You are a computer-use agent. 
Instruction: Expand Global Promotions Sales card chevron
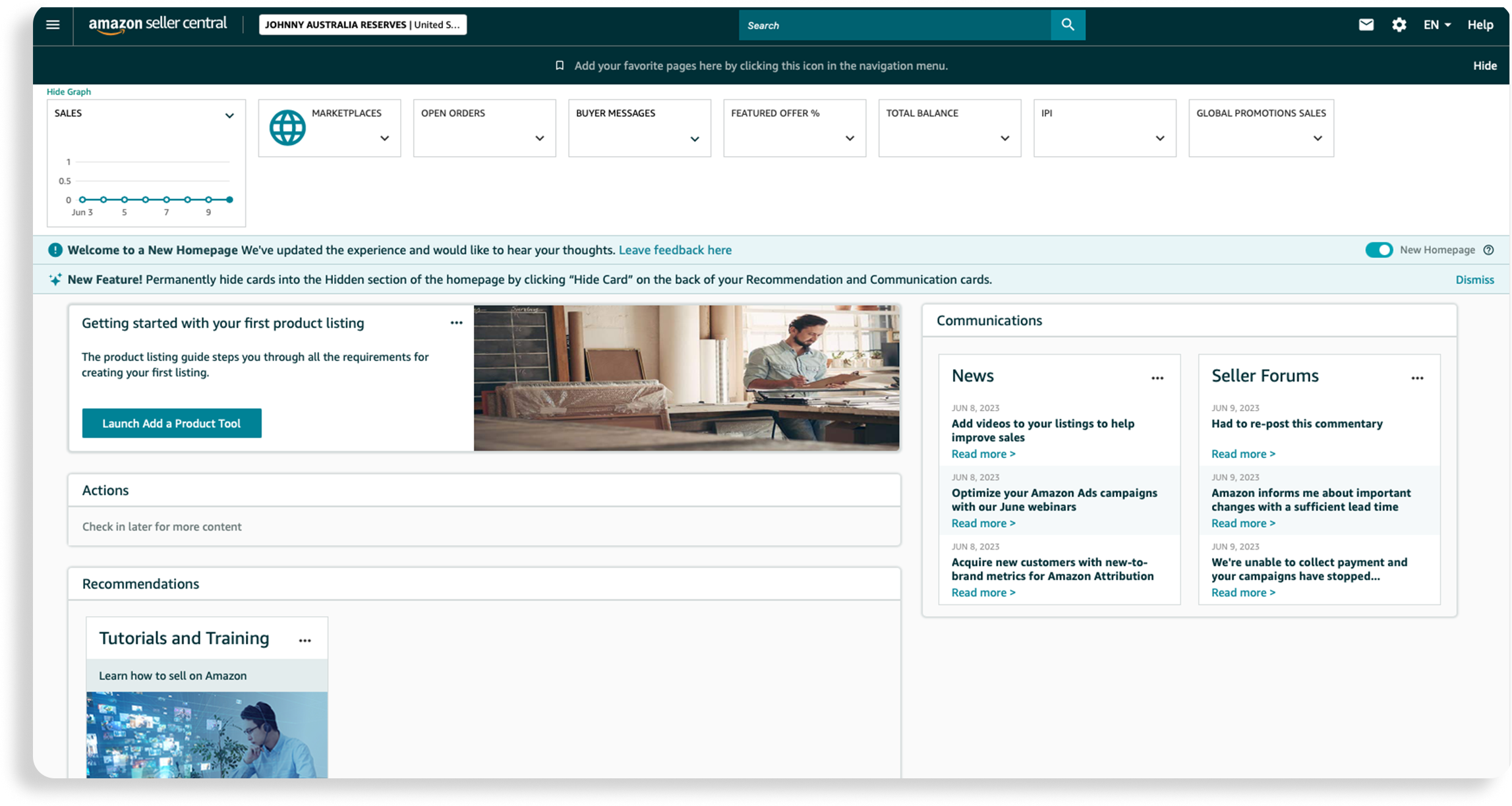pos(1318,138)
